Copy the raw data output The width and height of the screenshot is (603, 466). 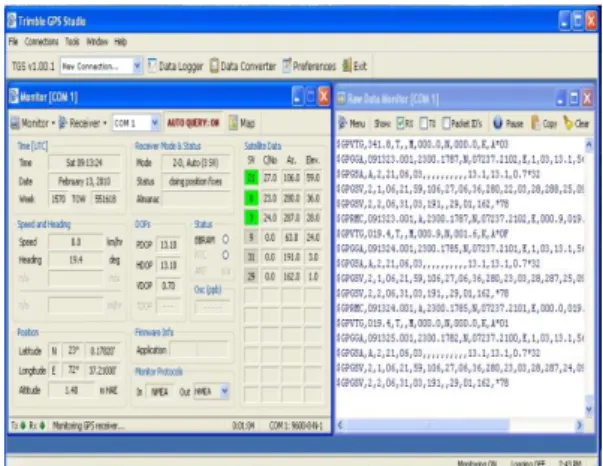pyautogui.click(x=544, y=123)
